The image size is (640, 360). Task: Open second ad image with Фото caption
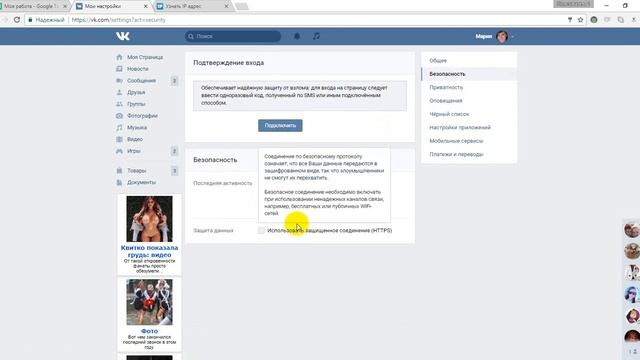(149, 302)
